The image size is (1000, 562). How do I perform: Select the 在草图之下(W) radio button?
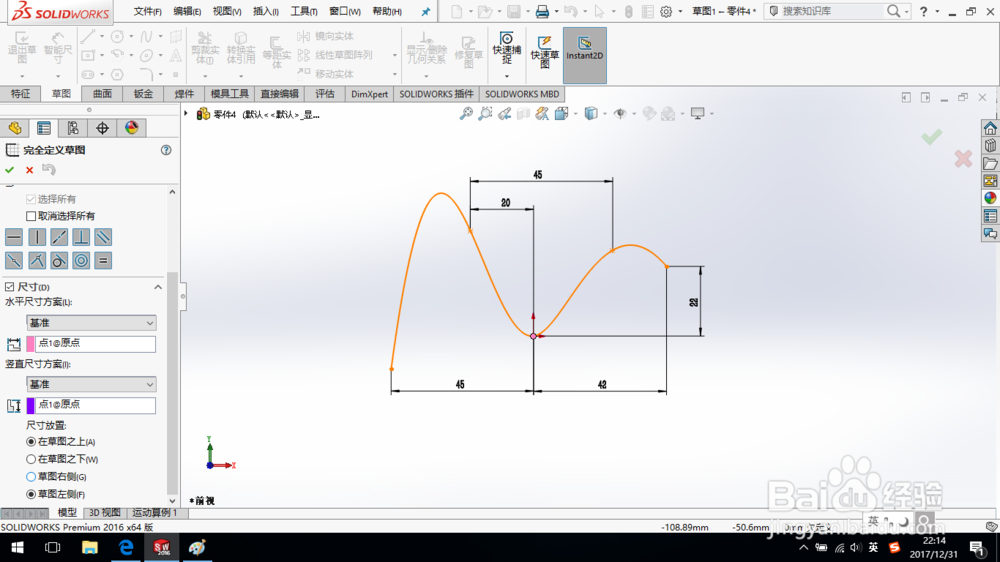coord(31,459)
